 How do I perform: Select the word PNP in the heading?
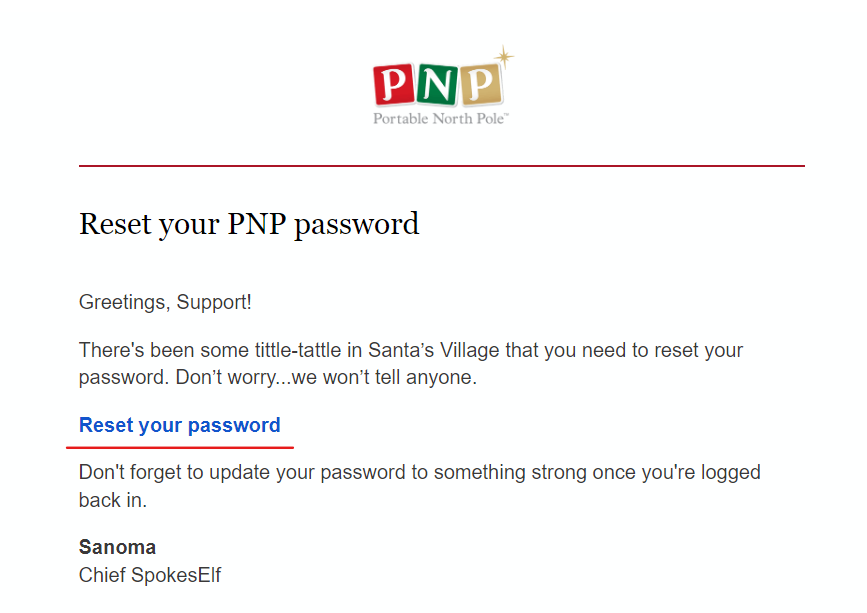pyautogui.click(x=257, y=223)
